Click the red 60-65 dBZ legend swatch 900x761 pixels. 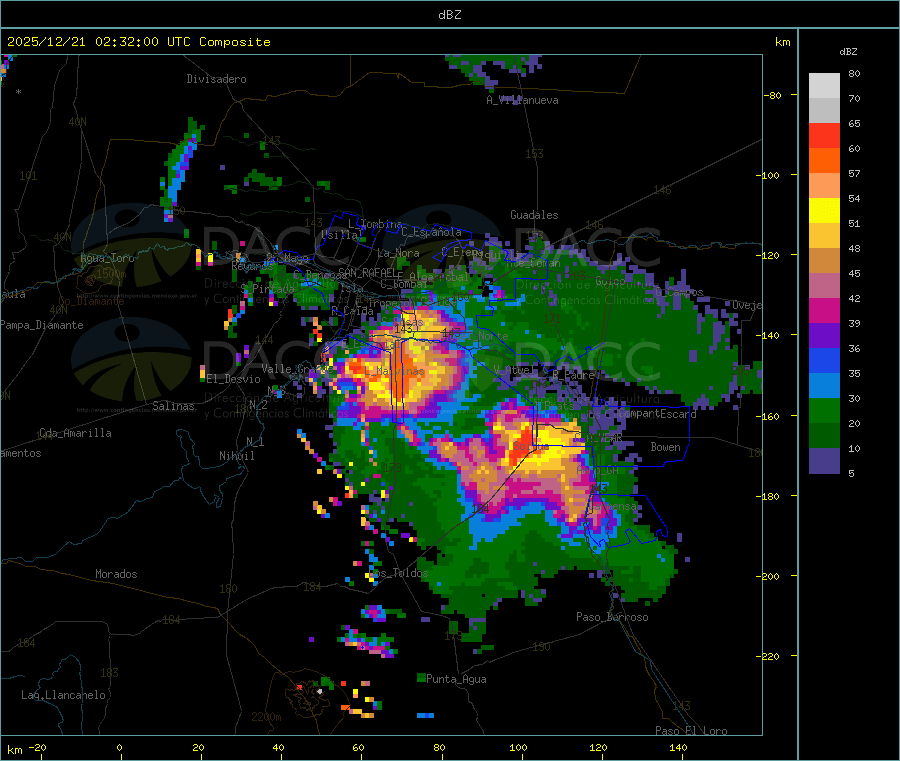[824, 135]
